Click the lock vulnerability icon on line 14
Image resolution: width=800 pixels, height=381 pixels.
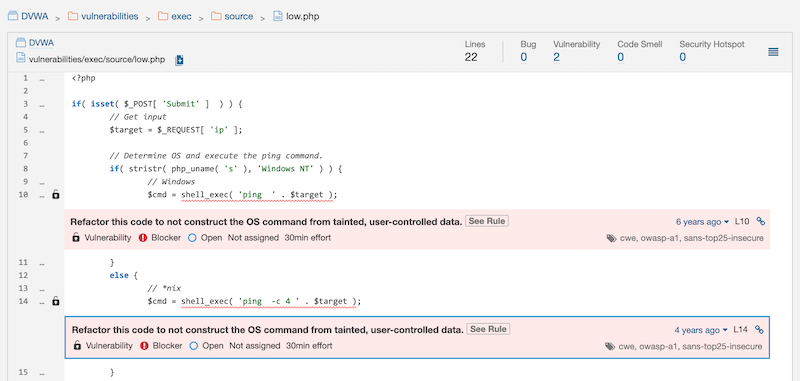coord(56,301)
